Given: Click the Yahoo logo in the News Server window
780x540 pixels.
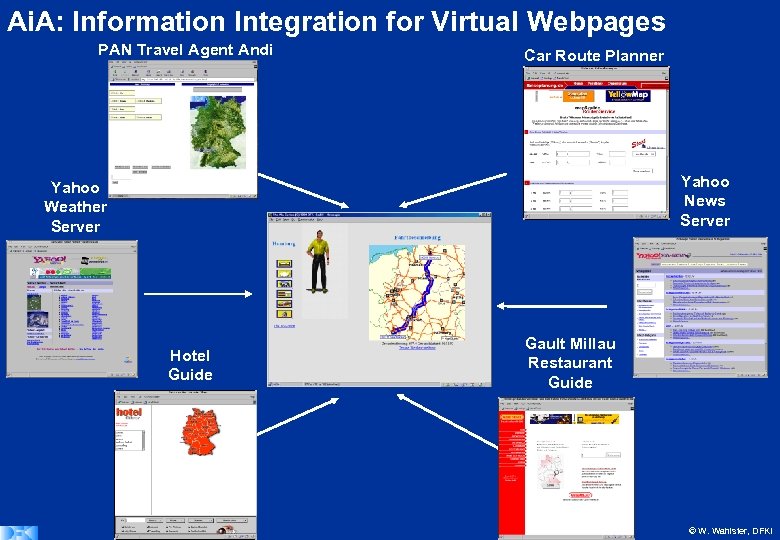Looking at the screenshot, I should coord(648,256).
